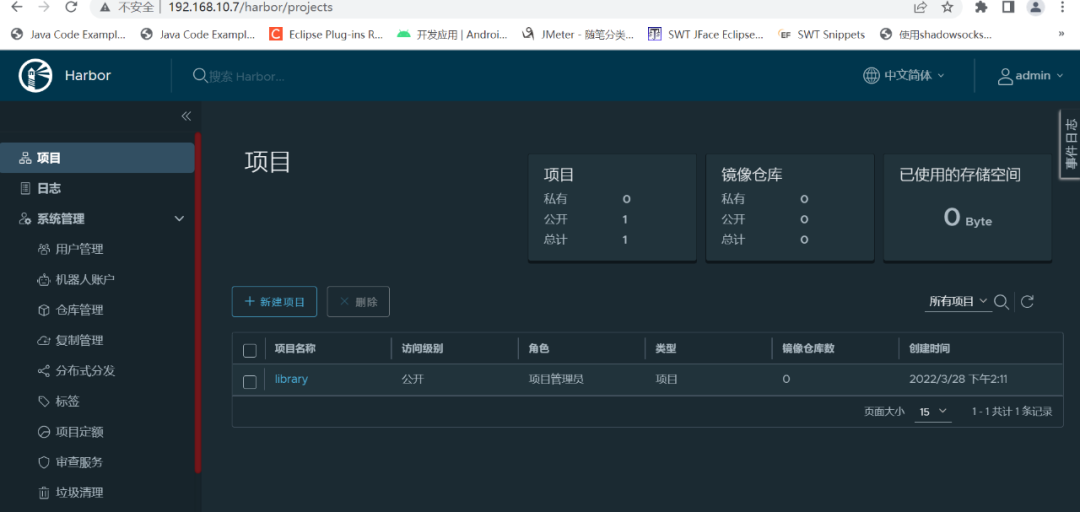Image resolution: width=1080 pixels, height=512 pixels.
Task: Collapse the 系统管理 menu section
Action: [180, 219]
